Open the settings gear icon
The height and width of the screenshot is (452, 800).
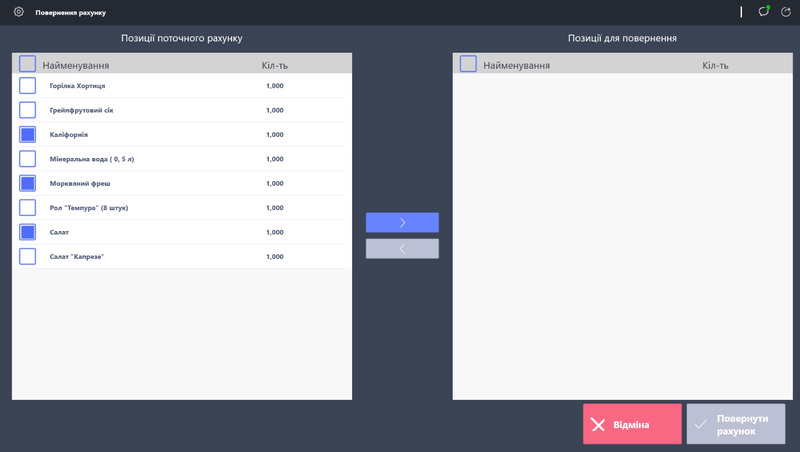[x=18, y=12]
